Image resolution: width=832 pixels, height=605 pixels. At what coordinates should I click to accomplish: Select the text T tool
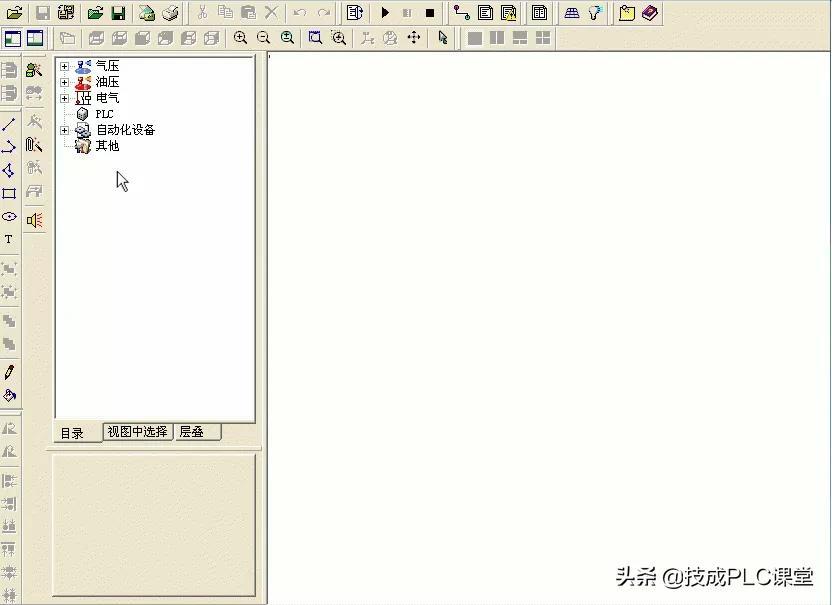tap(9, 240)
